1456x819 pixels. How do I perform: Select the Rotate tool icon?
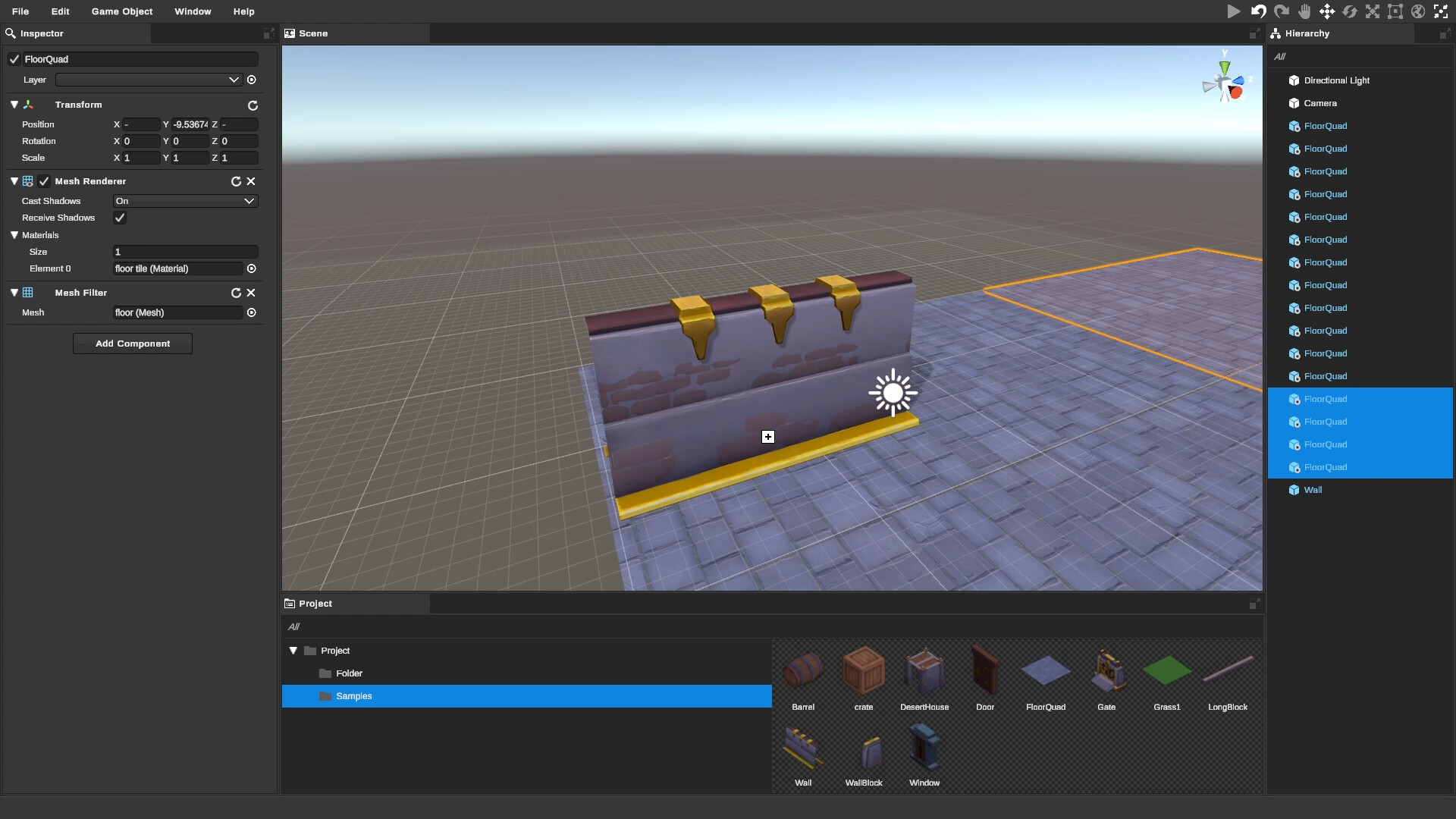pos(1350,11)
